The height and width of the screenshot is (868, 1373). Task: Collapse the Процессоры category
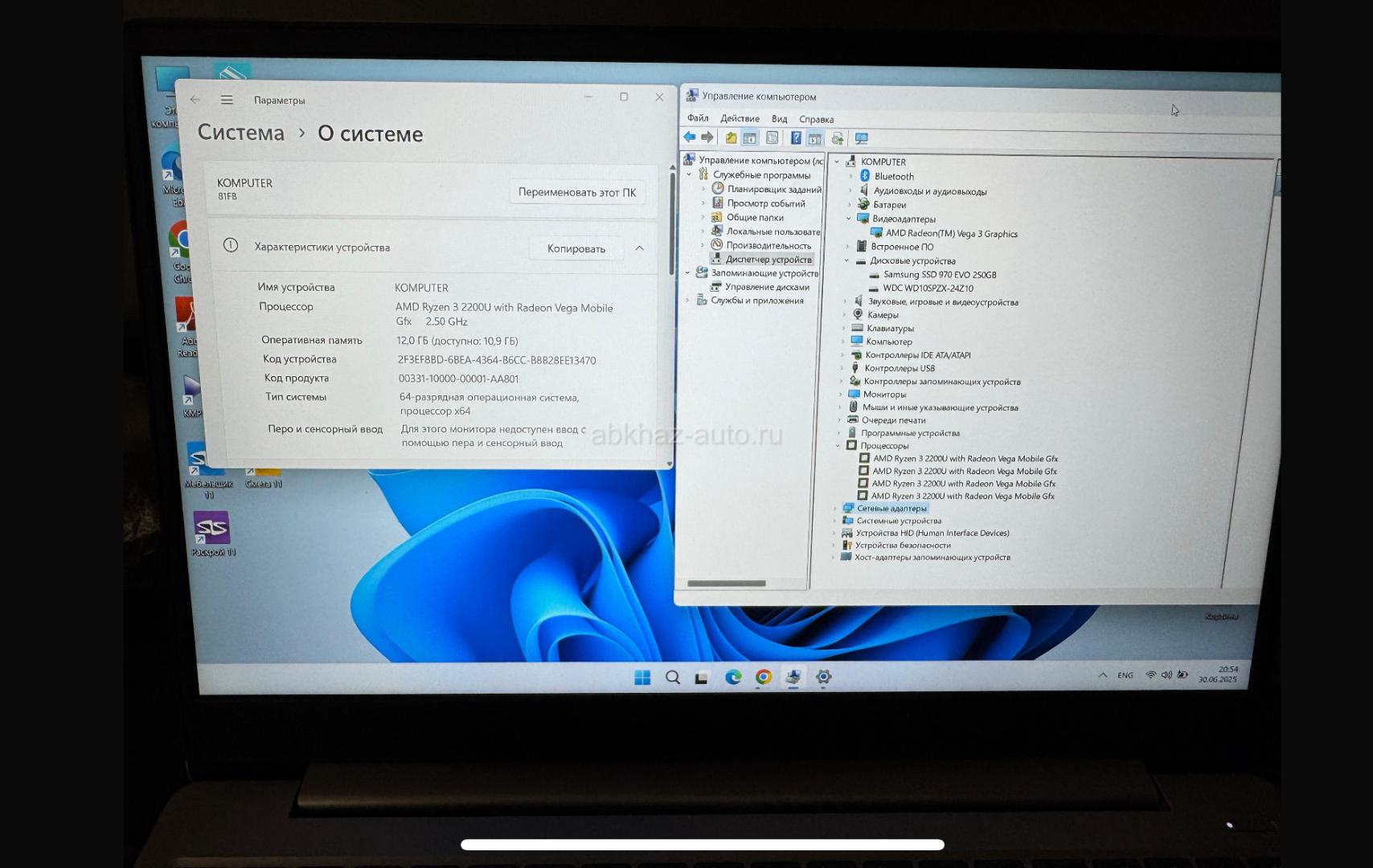coord(838,445)
